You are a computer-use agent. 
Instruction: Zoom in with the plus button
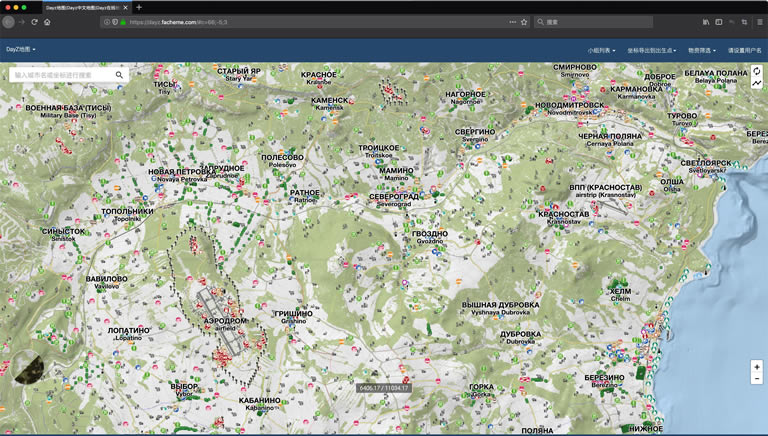[757, 367]
